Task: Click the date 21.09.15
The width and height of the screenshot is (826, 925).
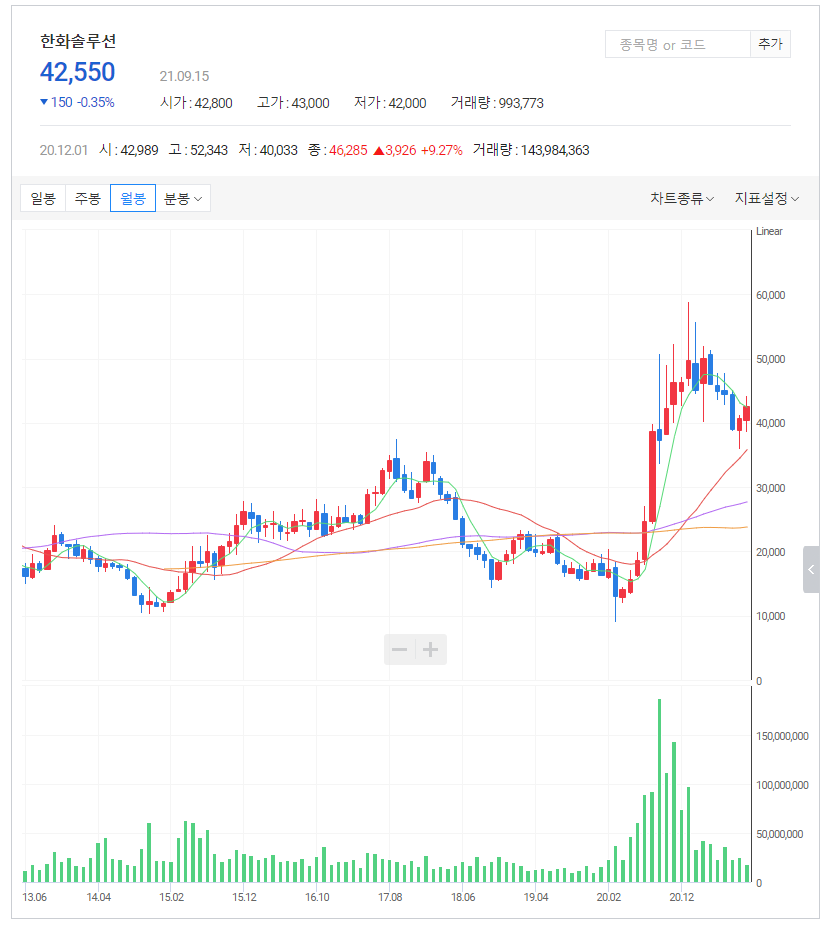Action: 184,76
